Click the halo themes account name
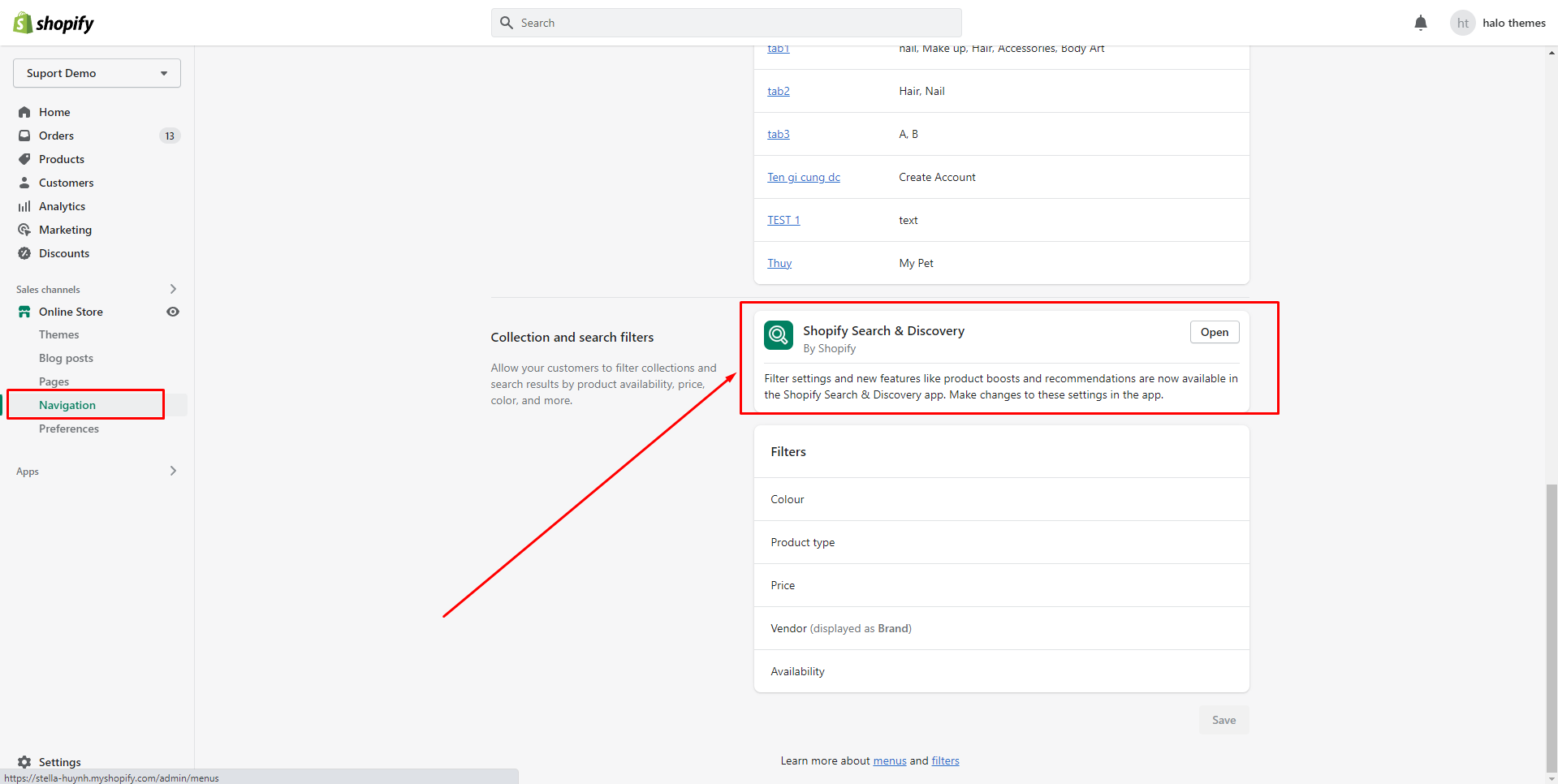The image size is (1558, 784). (x=1513, y=23)
